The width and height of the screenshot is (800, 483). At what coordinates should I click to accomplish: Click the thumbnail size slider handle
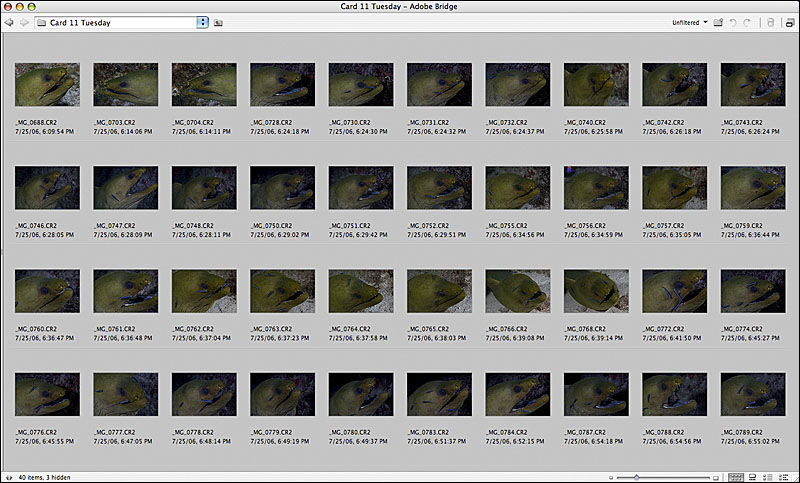pyautogui.click(x=636, y=477)
